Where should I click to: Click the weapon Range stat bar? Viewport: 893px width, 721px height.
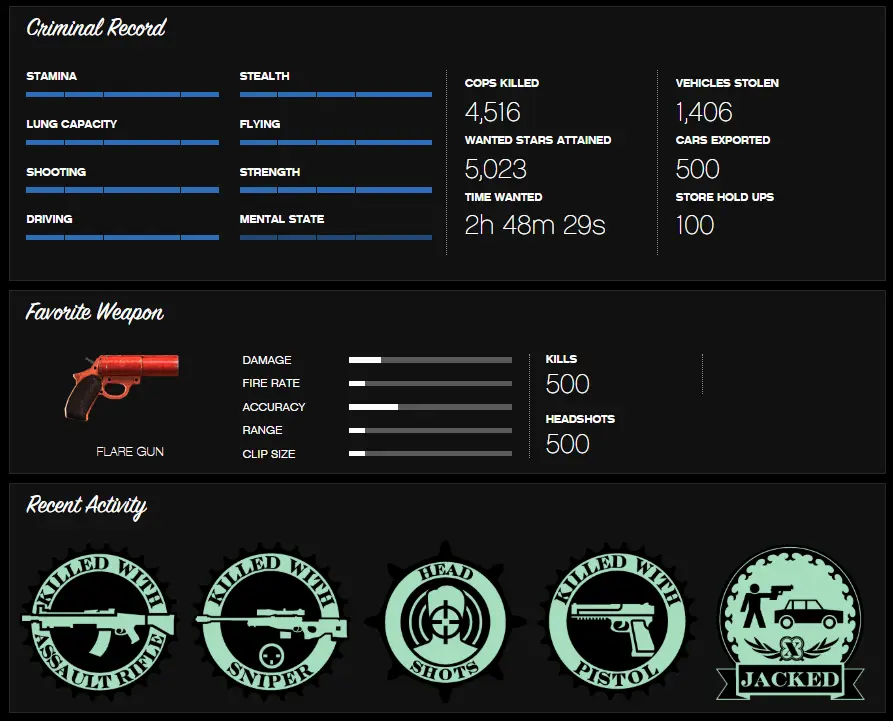click(x=431, y=431)
